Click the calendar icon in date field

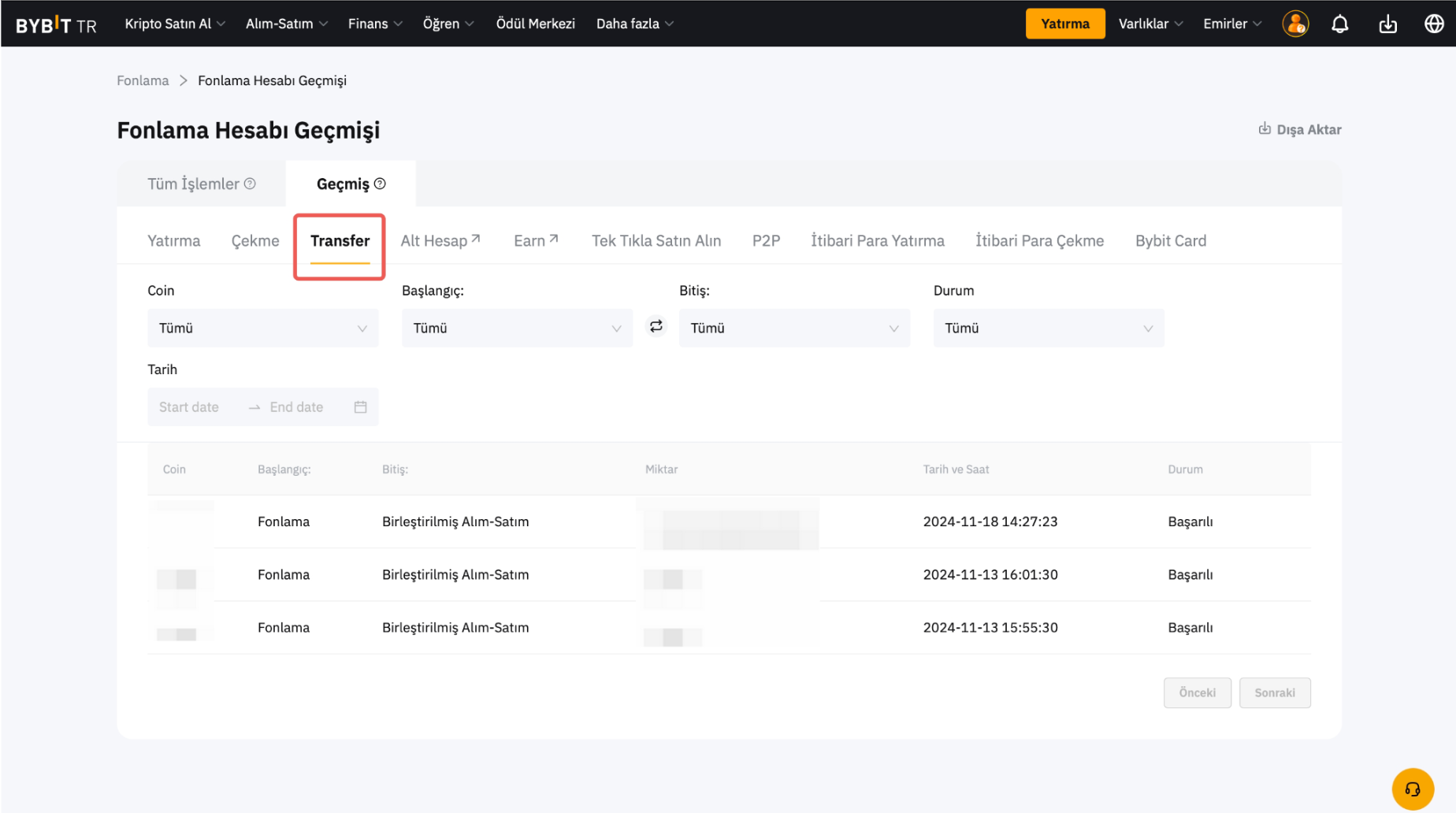[x=360, y=407]
